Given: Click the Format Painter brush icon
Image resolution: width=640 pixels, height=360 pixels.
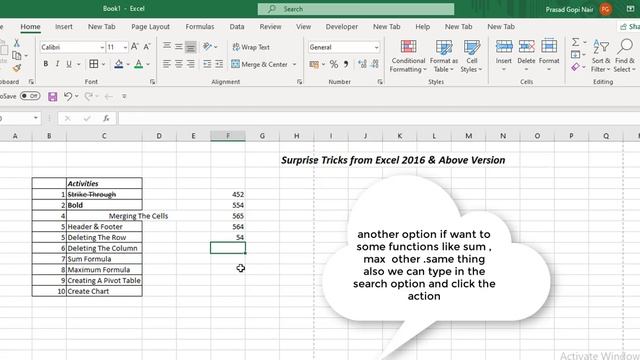Looking at the screenshot, I should (17, 68).
